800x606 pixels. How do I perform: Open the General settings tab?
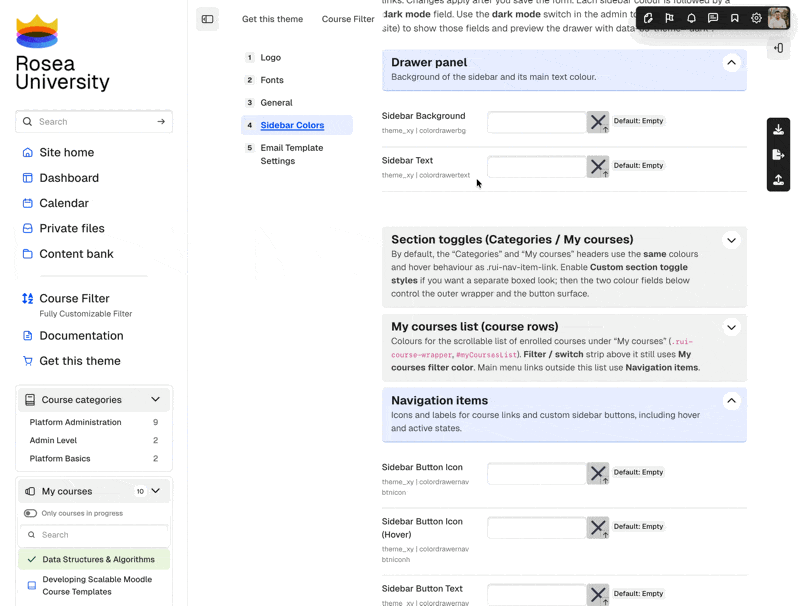click(x=277, y=103)
